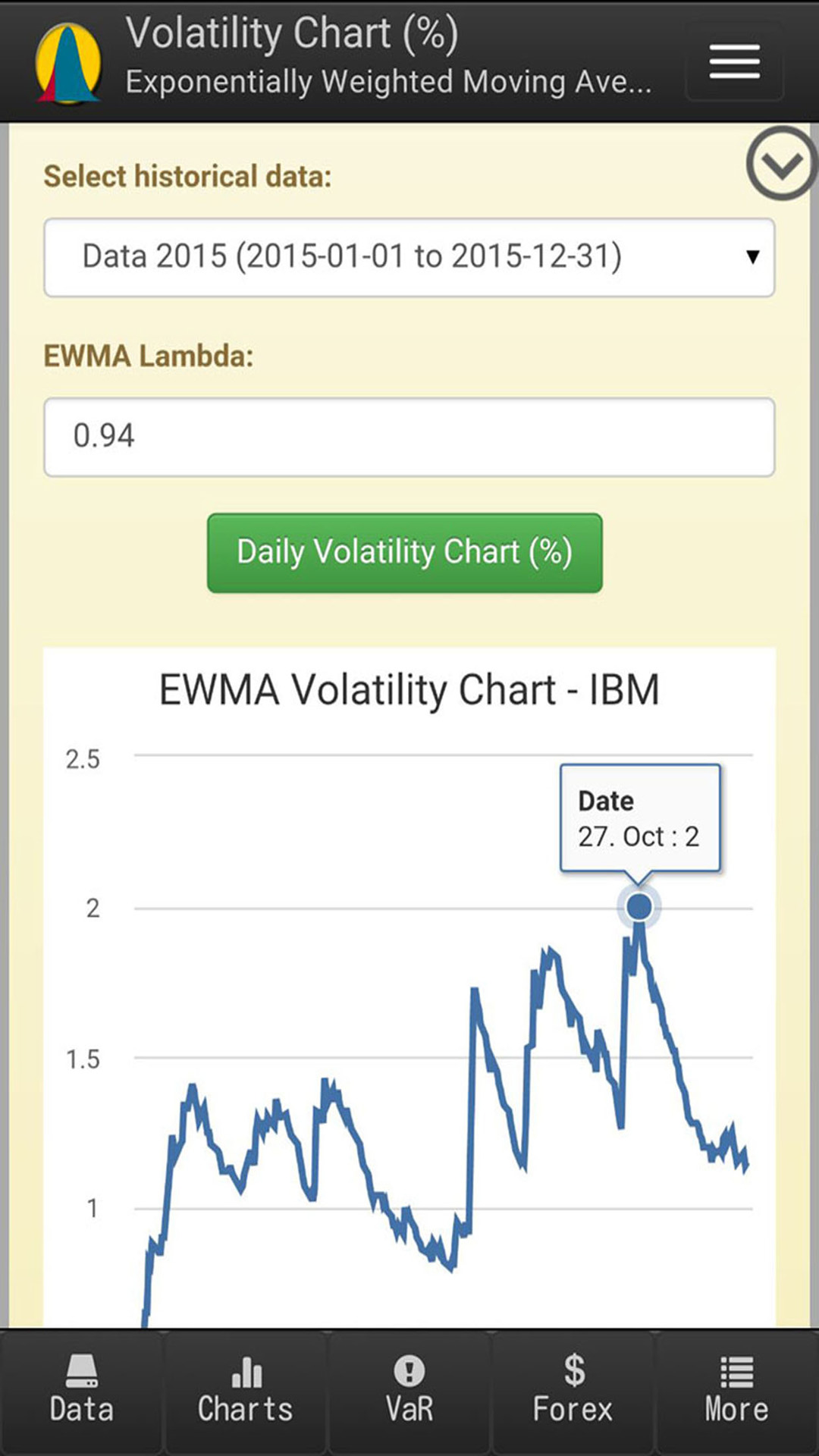Show the More tab options
This screenshot has height=1456, width=819.
pos(737,1392)
